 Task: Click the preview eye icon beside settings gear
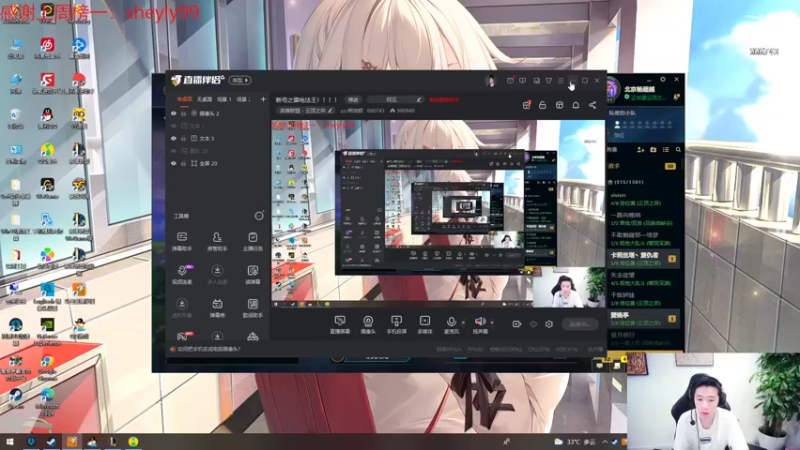click(x=533, y=324)
